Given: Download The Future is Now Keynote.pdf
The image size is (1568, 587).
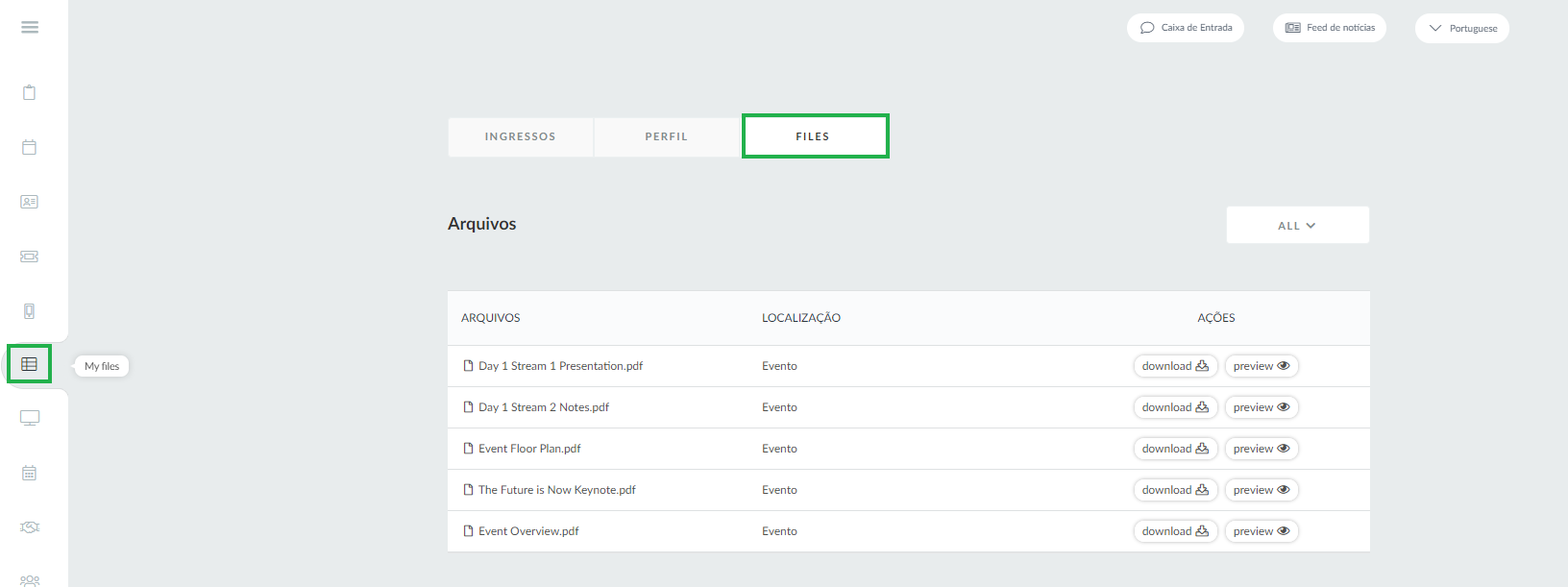Looking at the screenshot, I should coord(1176,490).
